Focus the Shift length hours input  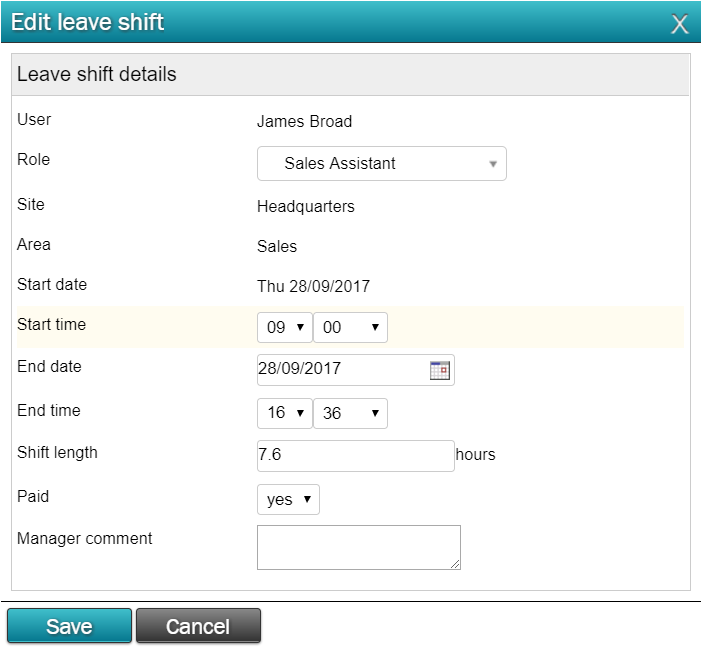pyautogui.click(x=356, y=456)
